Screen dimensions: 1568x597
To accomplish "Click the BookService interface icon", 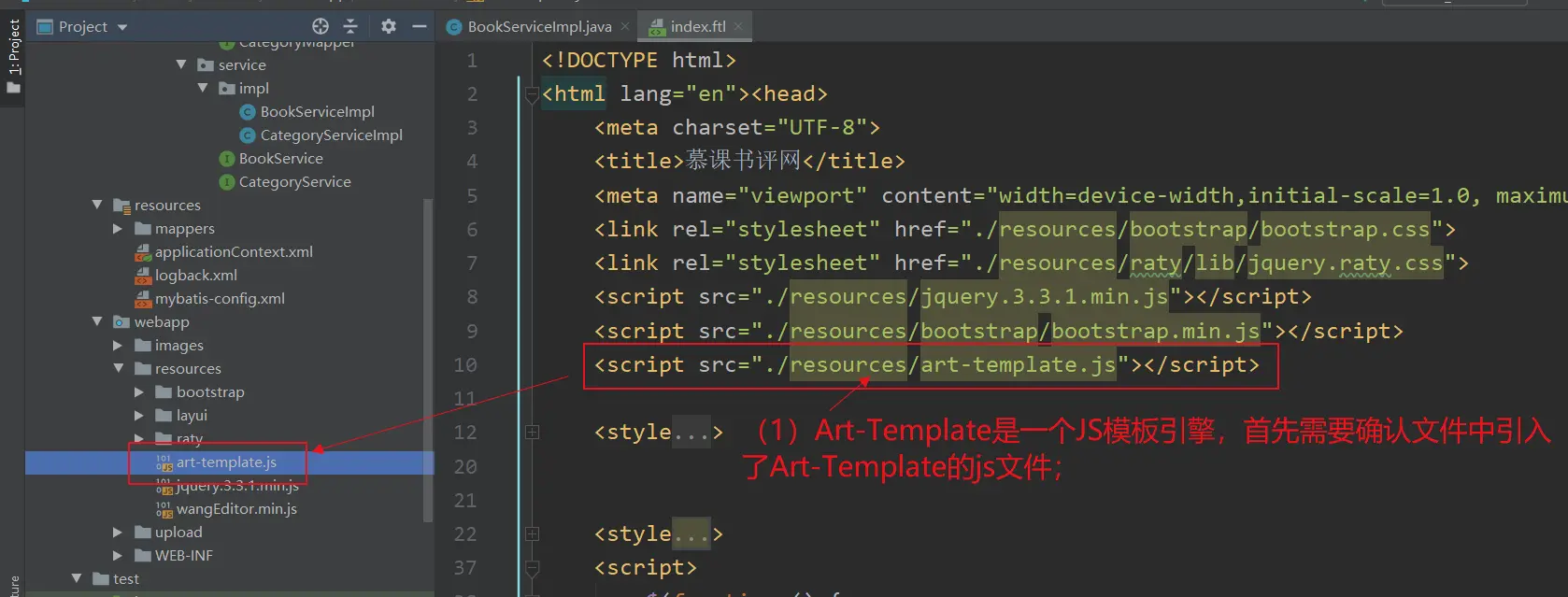I will [226, 158].
